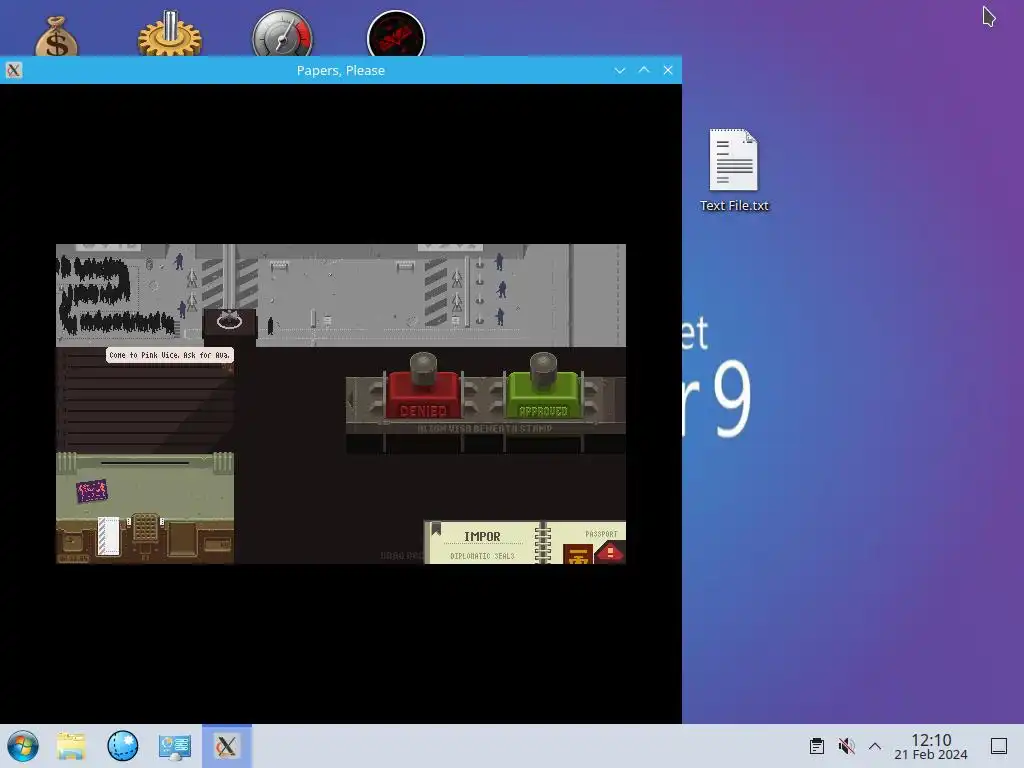Click the booth loudspeaker to call next entrant
The width and height of the screenshot is (1024, 768).
pos(229,321)
